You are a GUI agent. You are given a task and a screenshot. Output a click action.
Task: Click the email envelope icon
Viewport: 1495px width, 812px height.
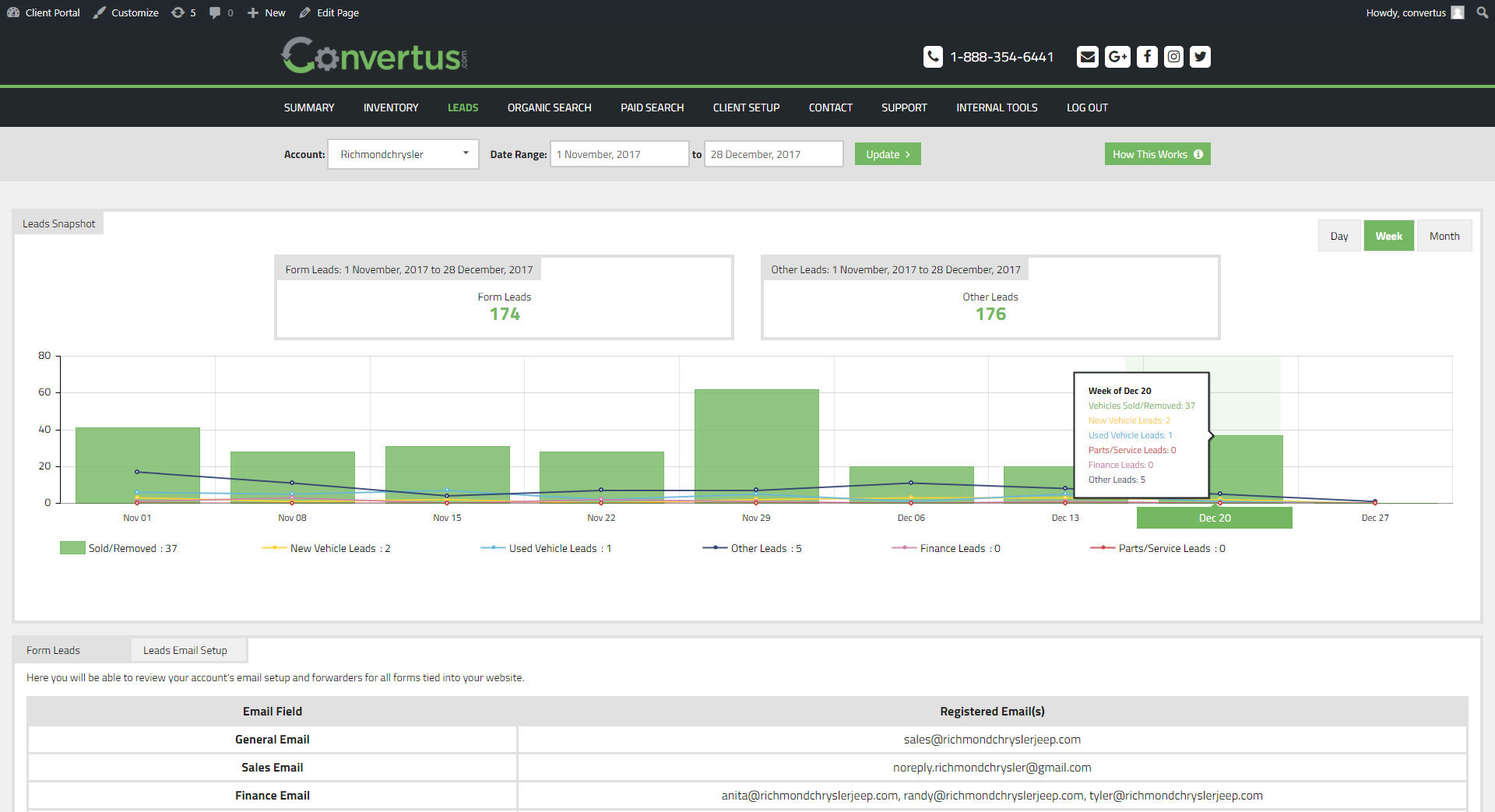[x=1088, y=57]
